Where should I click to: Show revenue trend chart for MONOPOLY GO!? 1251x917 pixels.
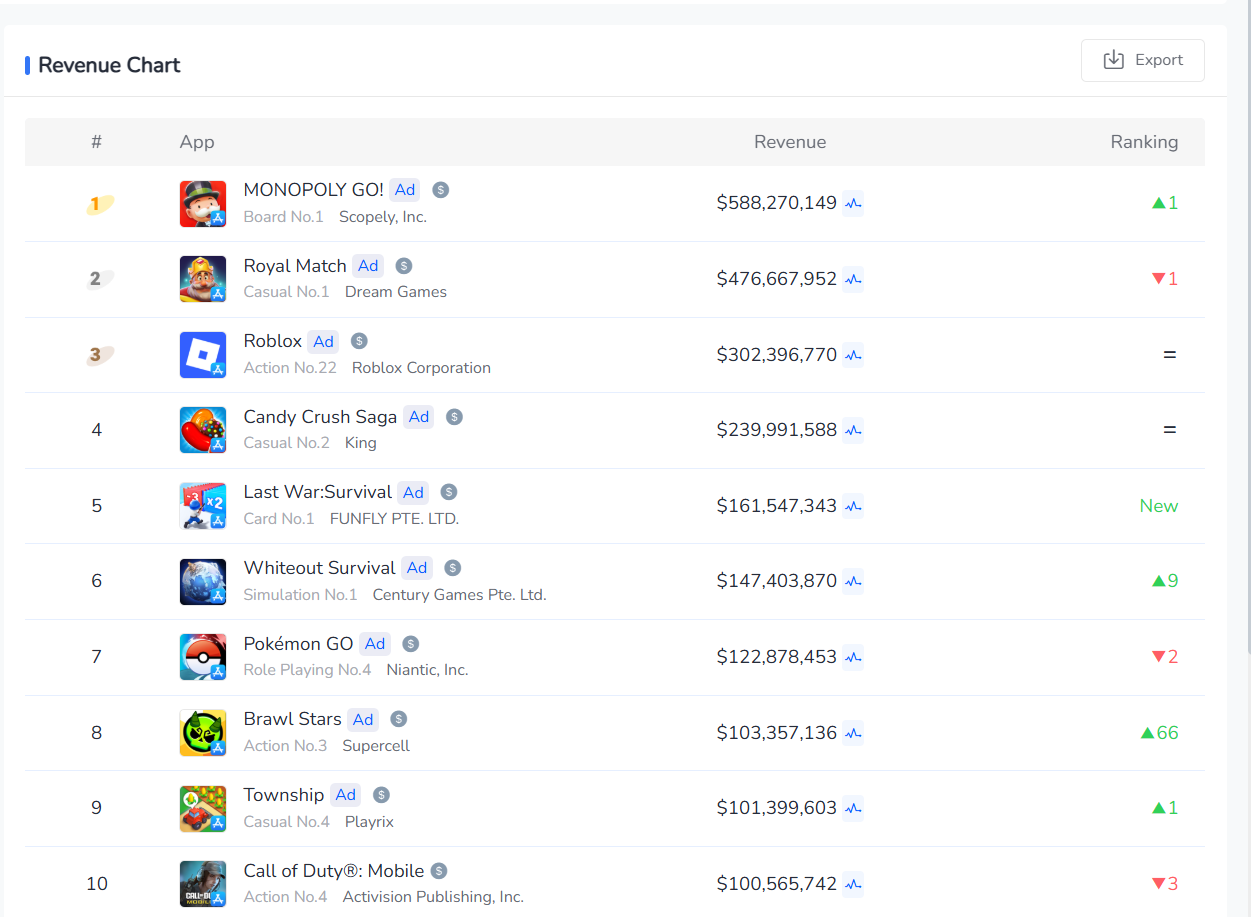[x=853, y=204]
